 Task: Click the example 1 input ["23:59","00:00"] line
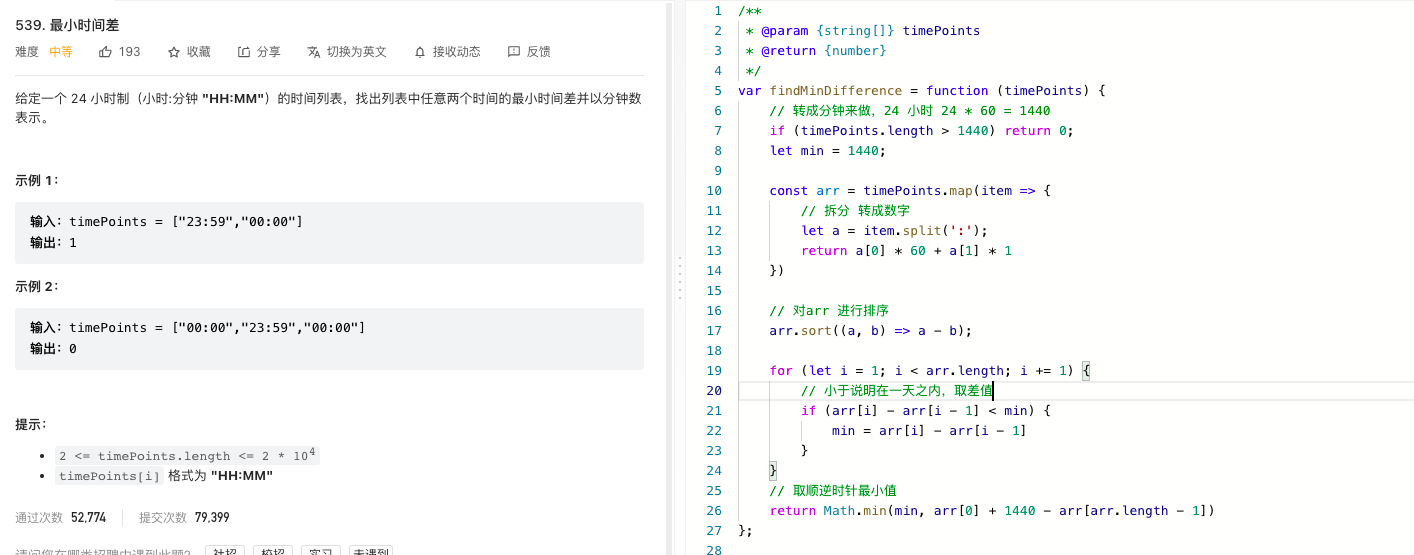pyautogui.click(x=166, y=221)
